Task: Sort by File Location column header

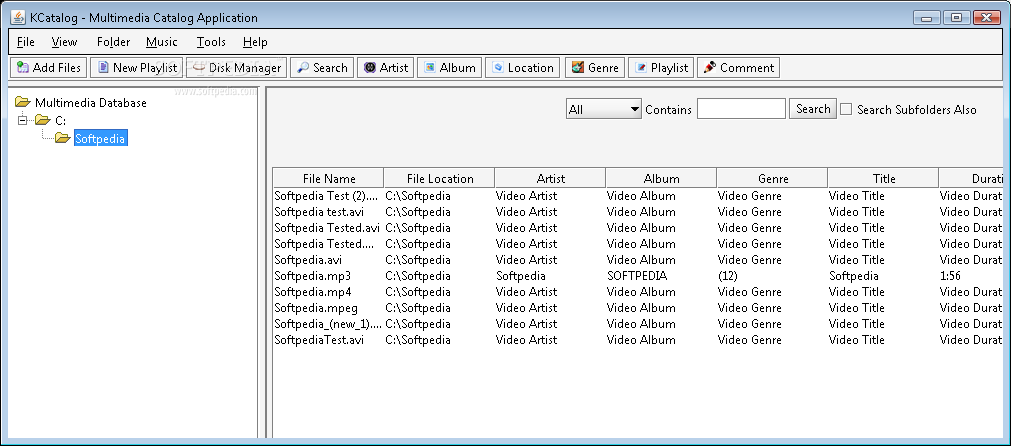Action: pyautogui.click(x=440, y=179)
